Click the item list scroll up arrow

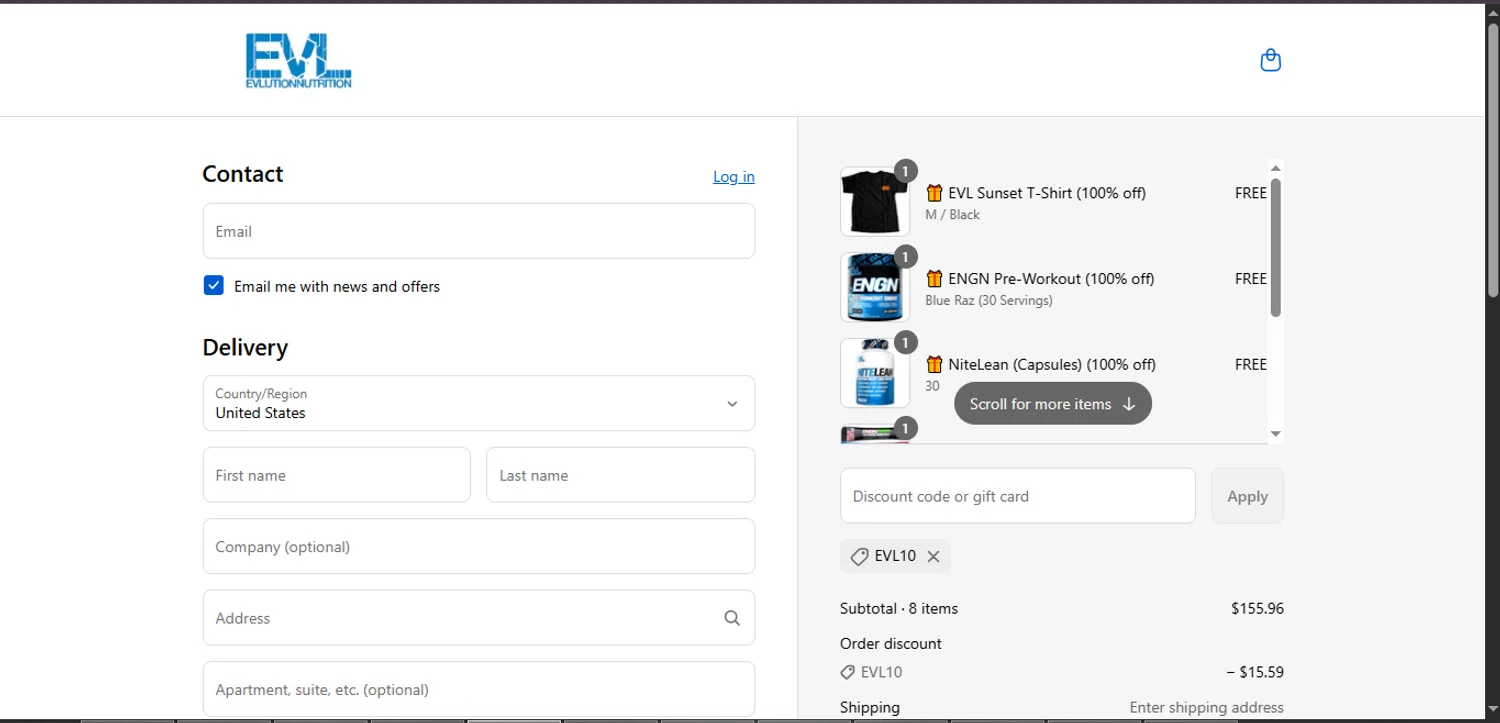click(x=1275, y=168)
